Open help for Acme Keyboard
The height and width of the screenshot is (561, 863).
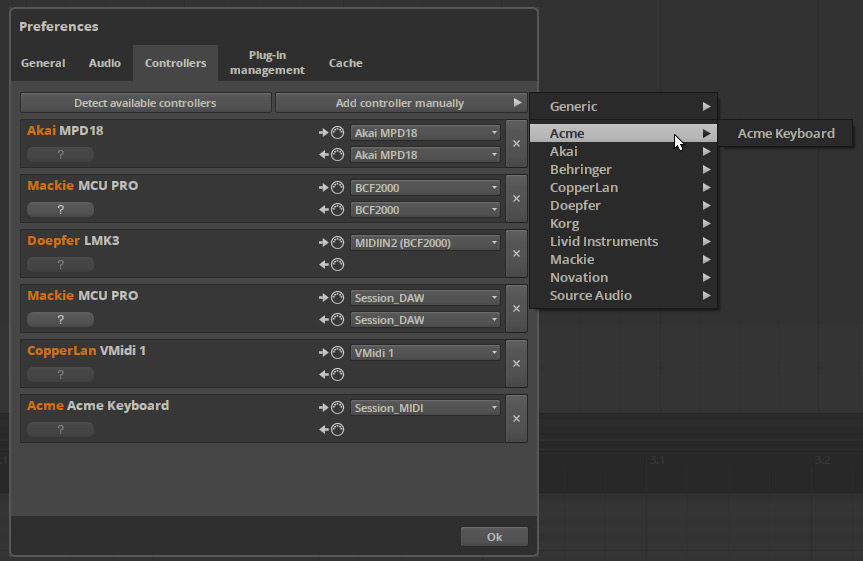click(x=61, y=430)
